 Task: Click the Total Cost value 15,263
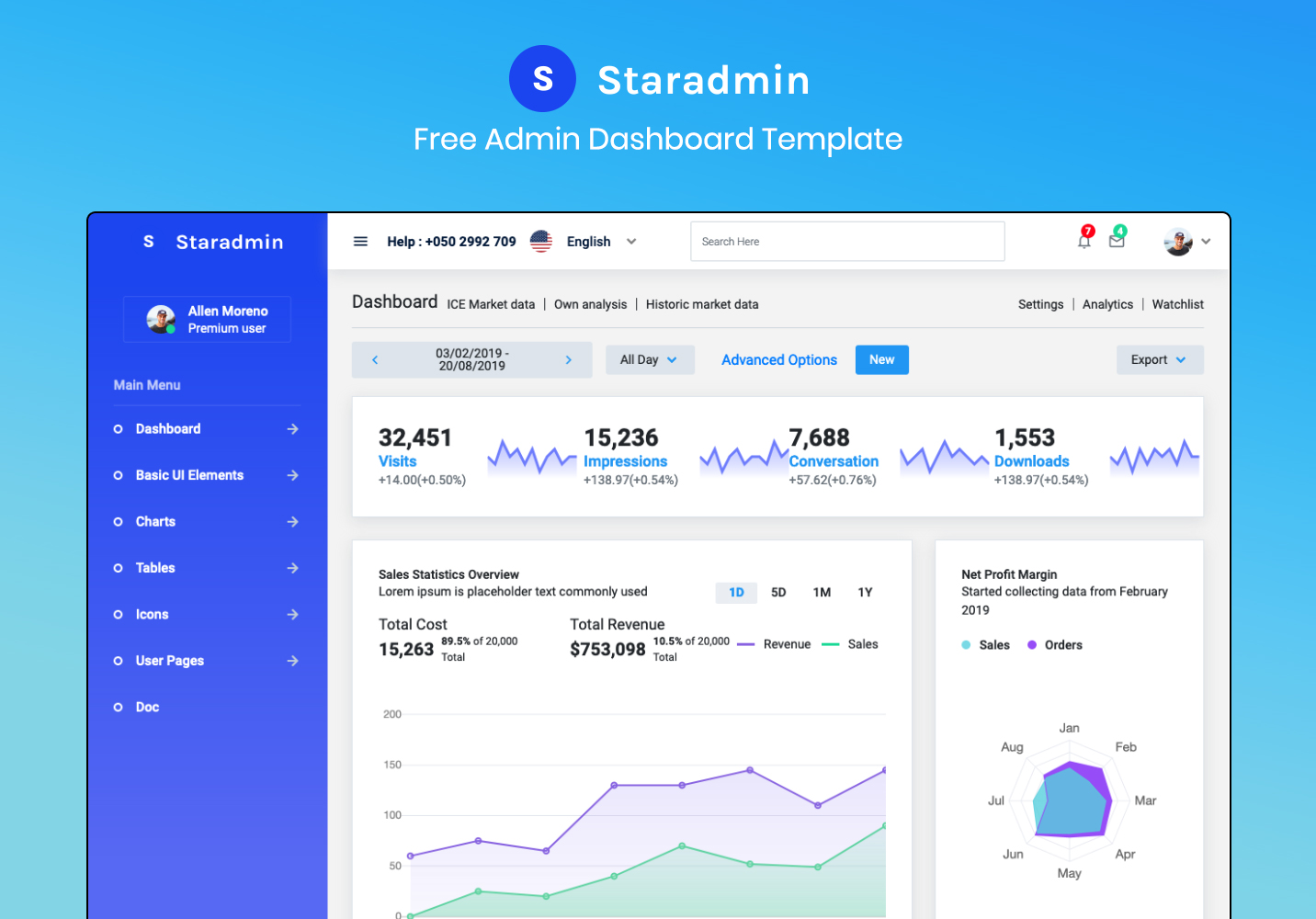[x=406, y=650]
